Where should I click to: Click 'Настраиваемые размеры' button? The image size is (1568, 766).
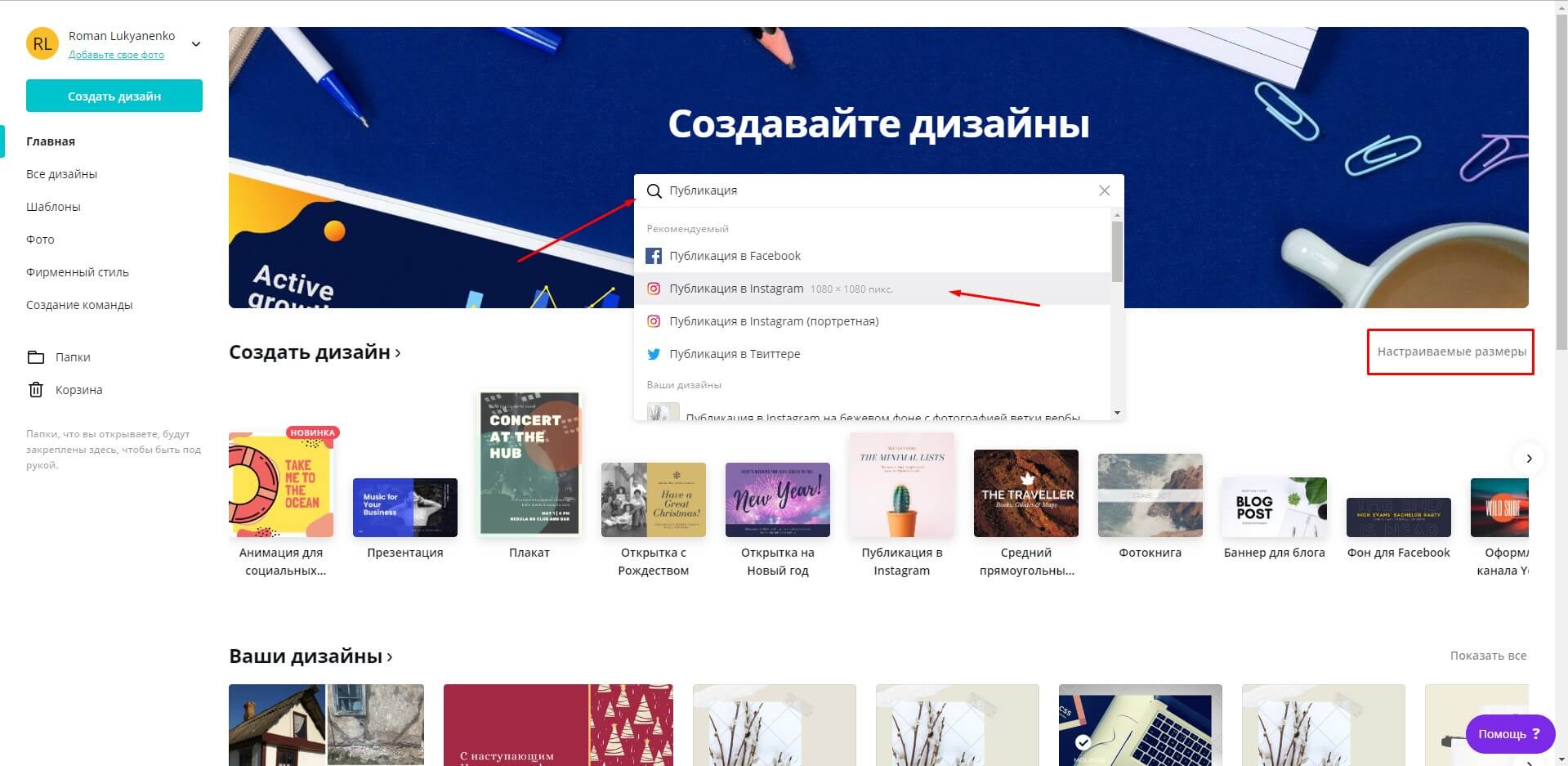(x=1451, y=352)
